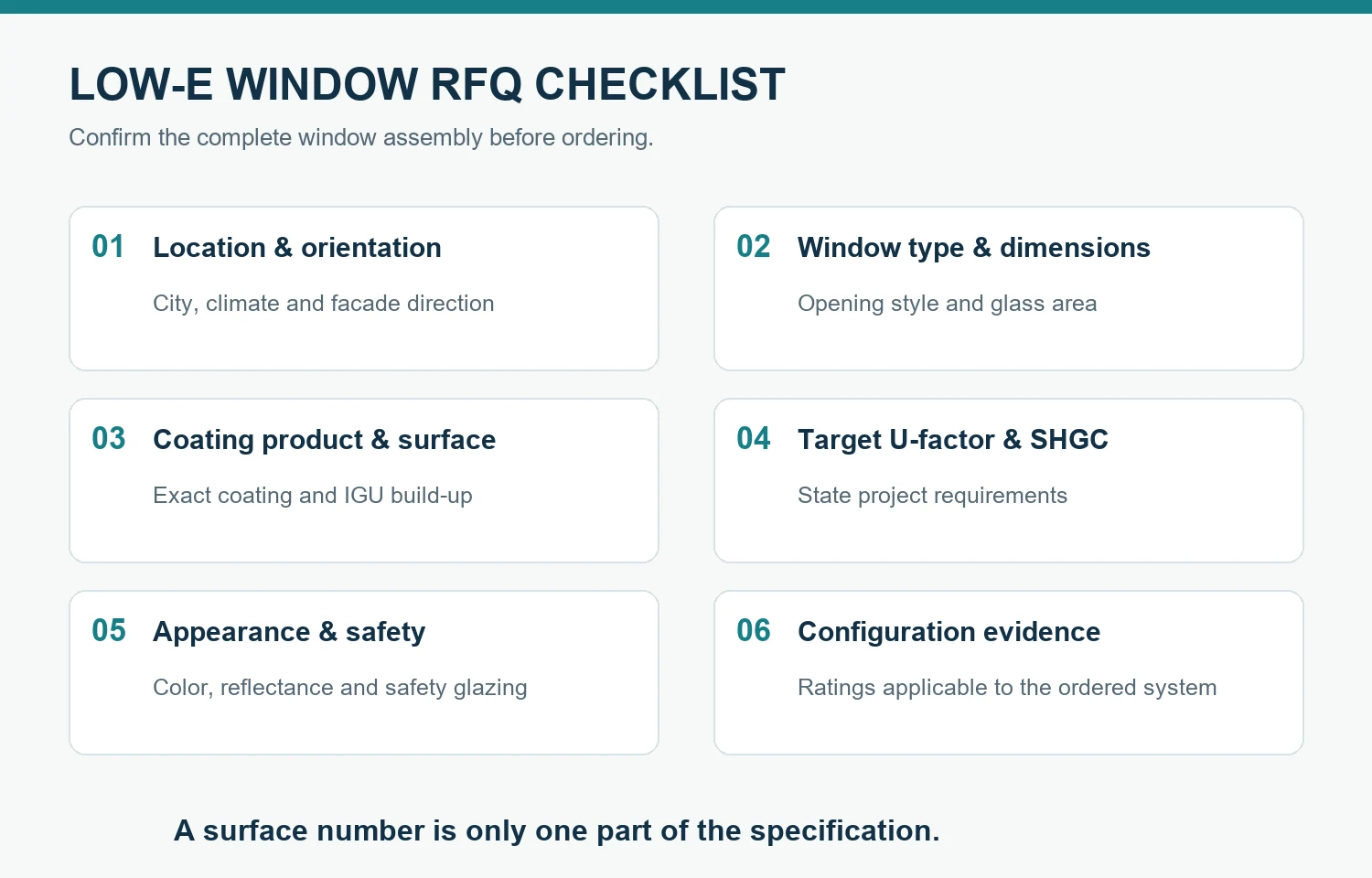
Task: Click "Exact coating and IGU build-up" text
Action: point(313,496)
